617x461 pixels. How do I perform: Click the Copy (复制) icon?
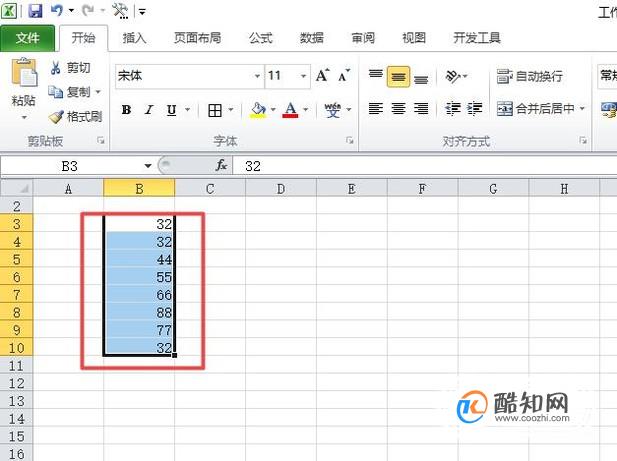click(x=55, y=92)
